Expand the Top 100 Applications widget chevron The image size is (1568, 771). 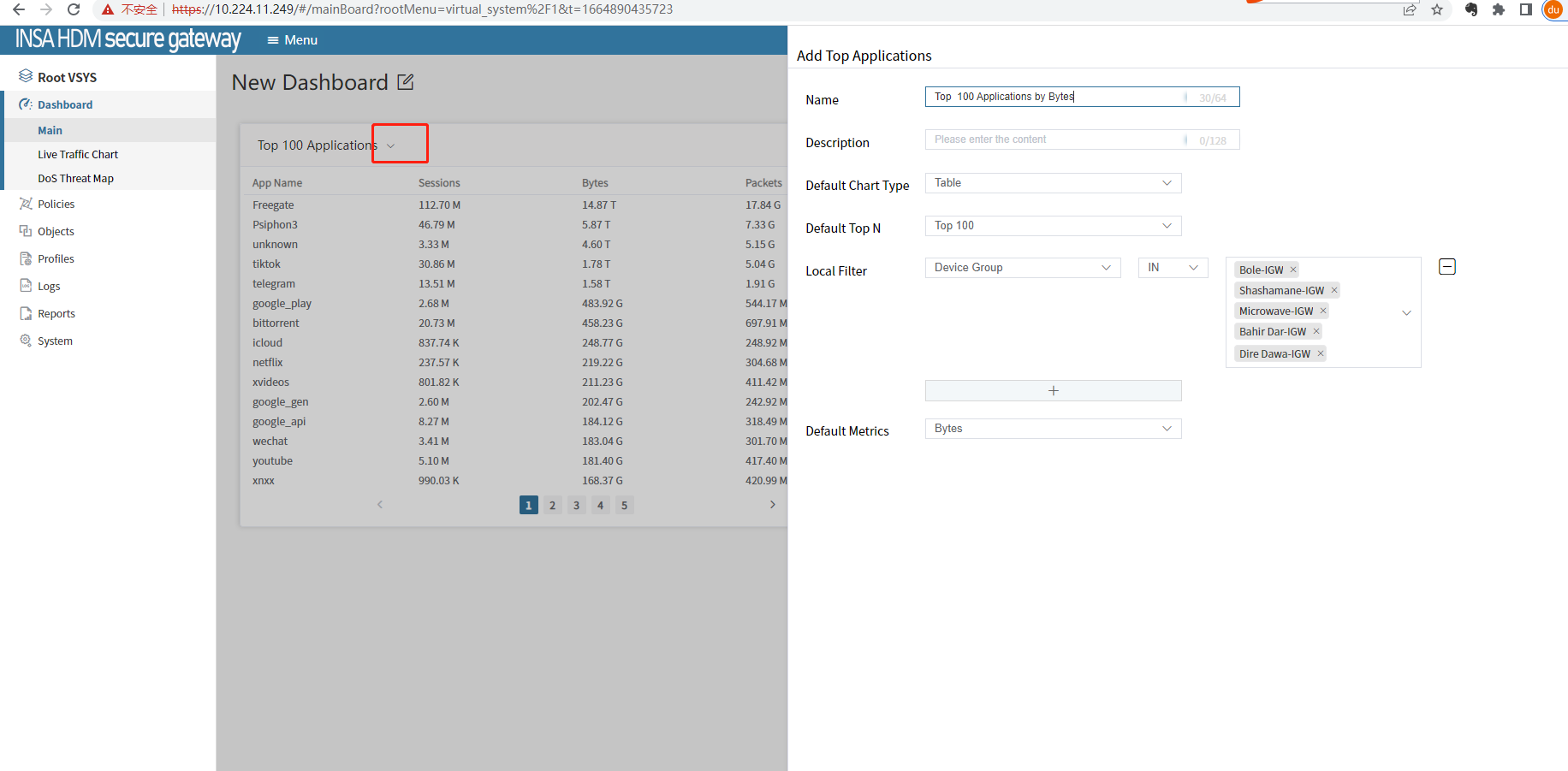391,145
